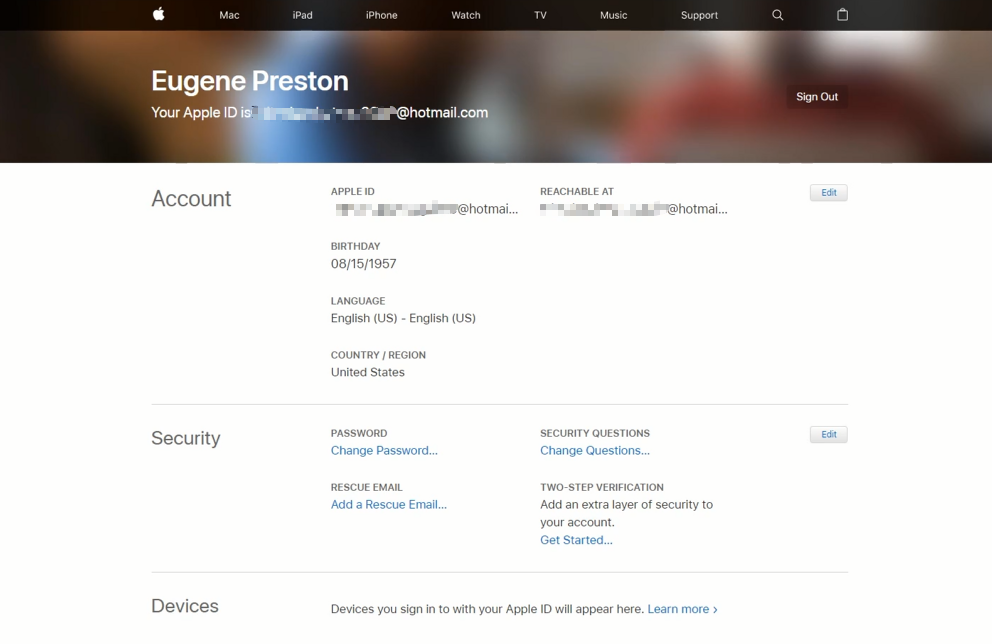Open the TV menu
Screen dimensions: 992x644
click(x=540, y=15)
